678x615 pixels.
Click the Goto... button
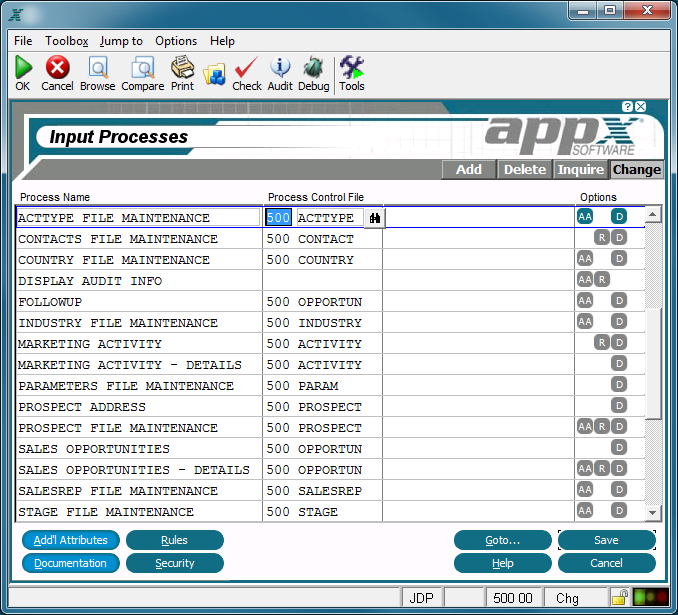(x=502, y=540)
